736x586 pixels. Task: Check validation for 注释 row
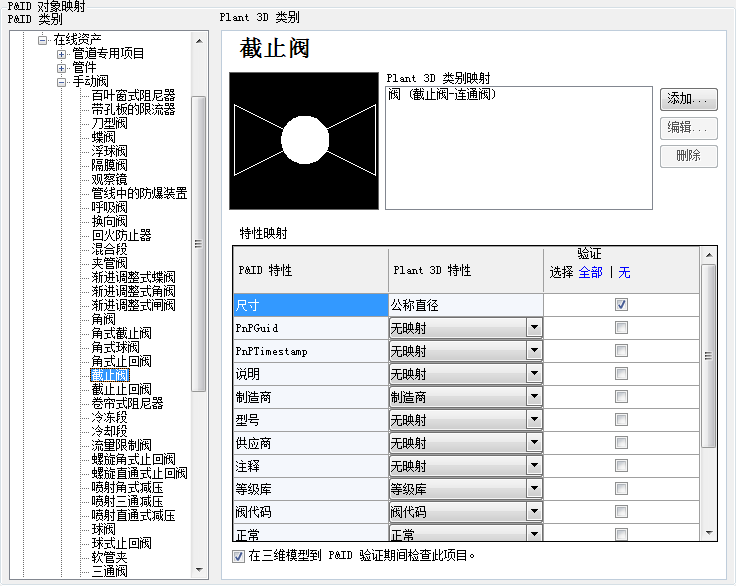tap(621, 465)
